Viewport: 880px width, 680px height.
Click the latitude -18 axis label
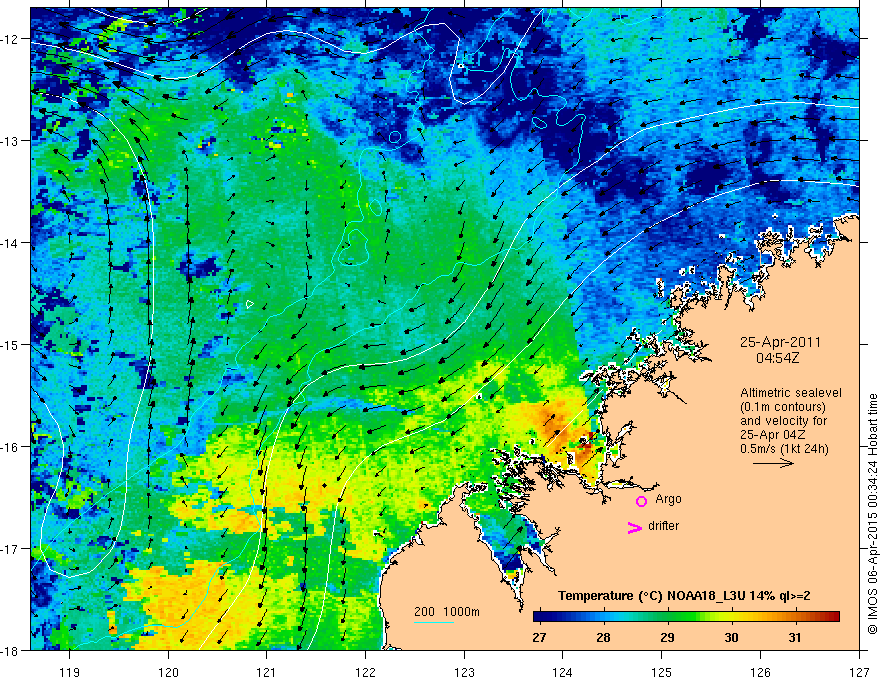point(11,650)
